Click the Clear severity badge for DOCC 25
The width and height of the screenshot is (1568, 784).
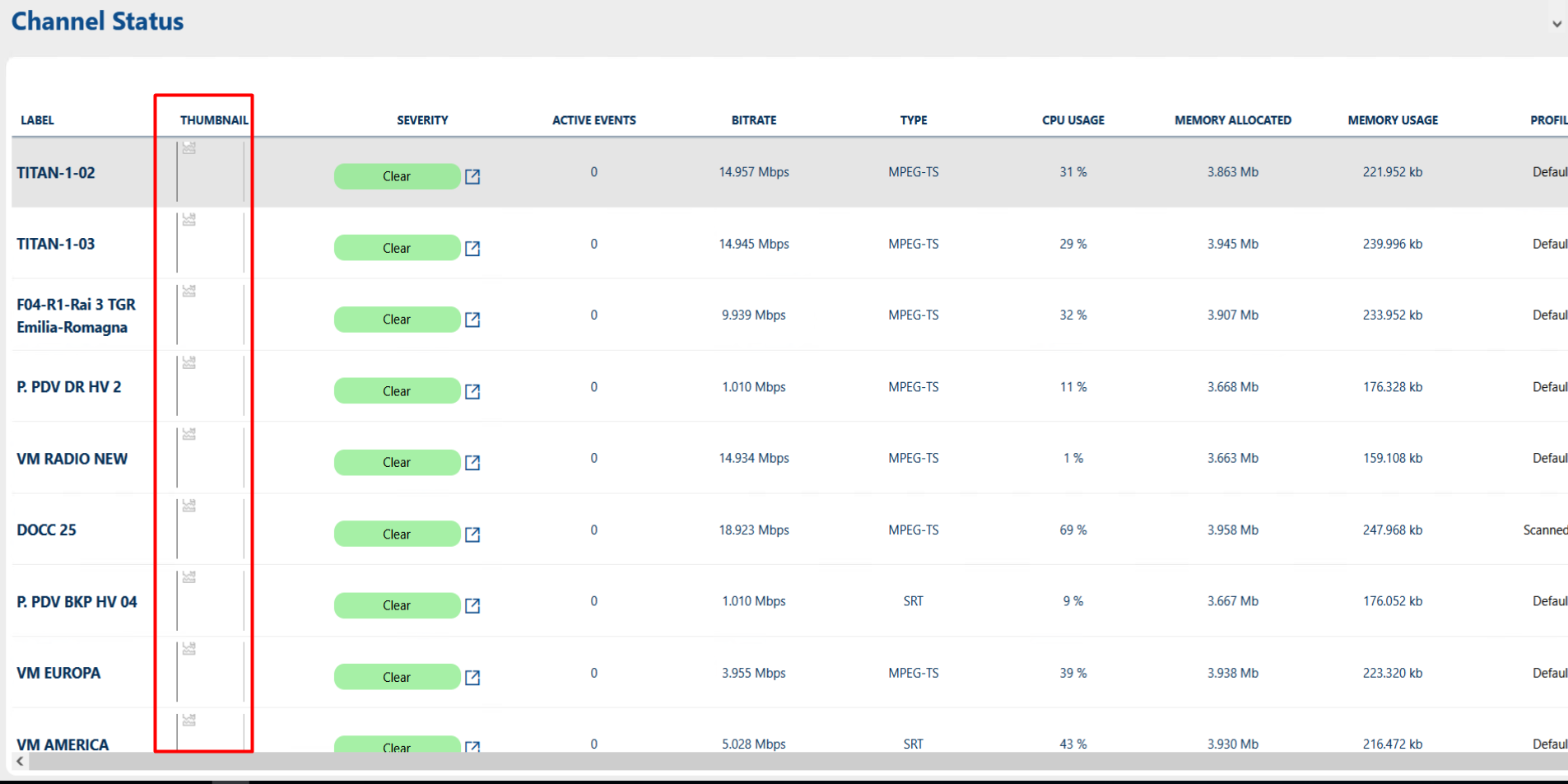pyautogui.click(x=397, y=534)
